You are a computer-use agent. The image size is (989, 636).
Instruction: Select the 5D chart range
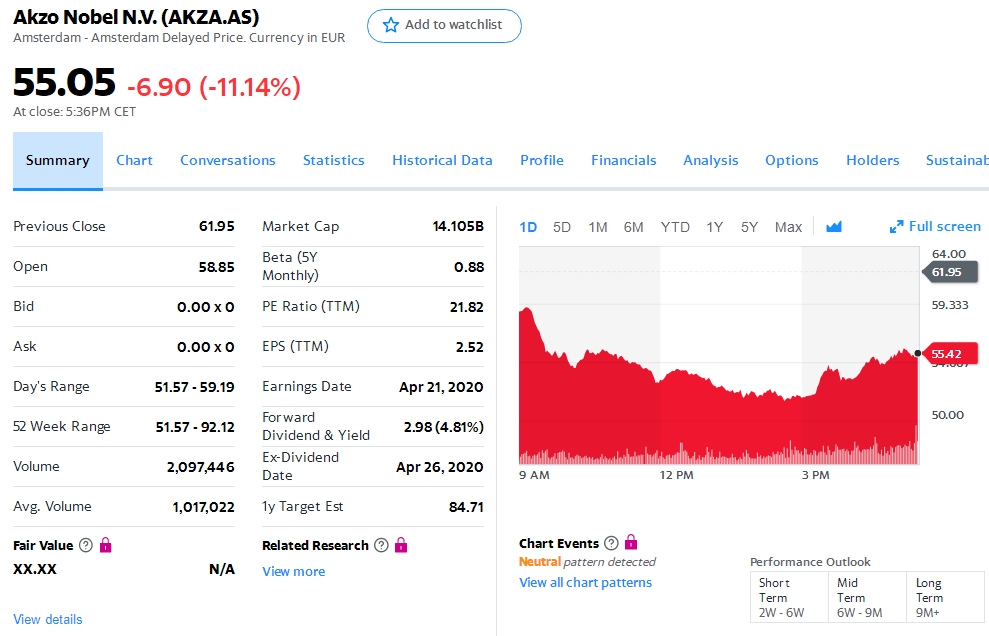coord(562,227)
